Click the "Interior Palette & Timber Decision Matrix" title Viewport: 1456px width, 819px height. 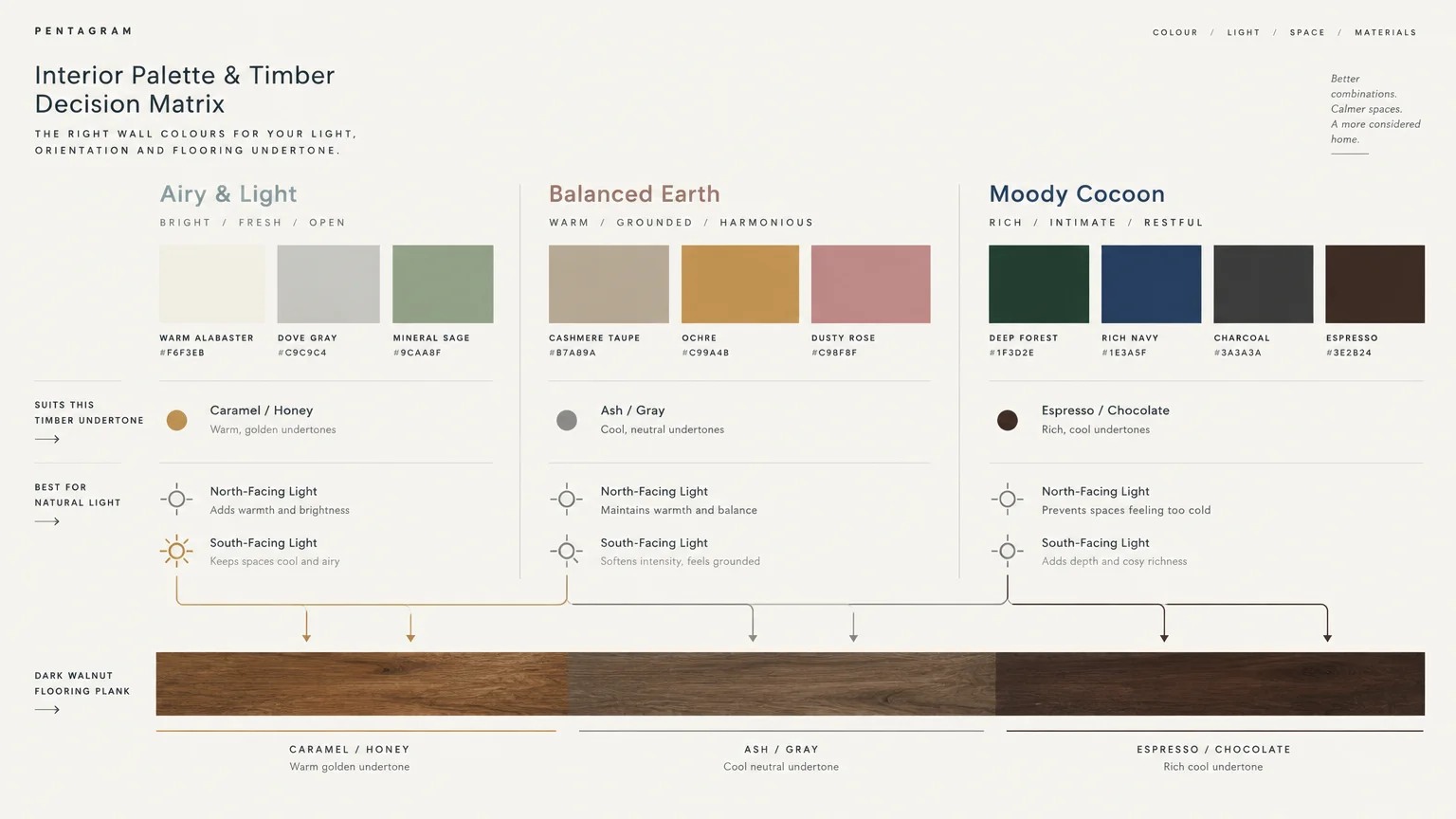tap(185, 89)
